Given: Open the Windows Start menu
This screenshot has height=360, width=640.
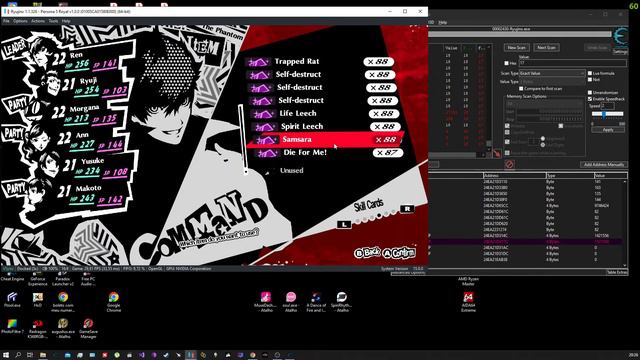Looking at the screenshot, I should pos(6,355).
